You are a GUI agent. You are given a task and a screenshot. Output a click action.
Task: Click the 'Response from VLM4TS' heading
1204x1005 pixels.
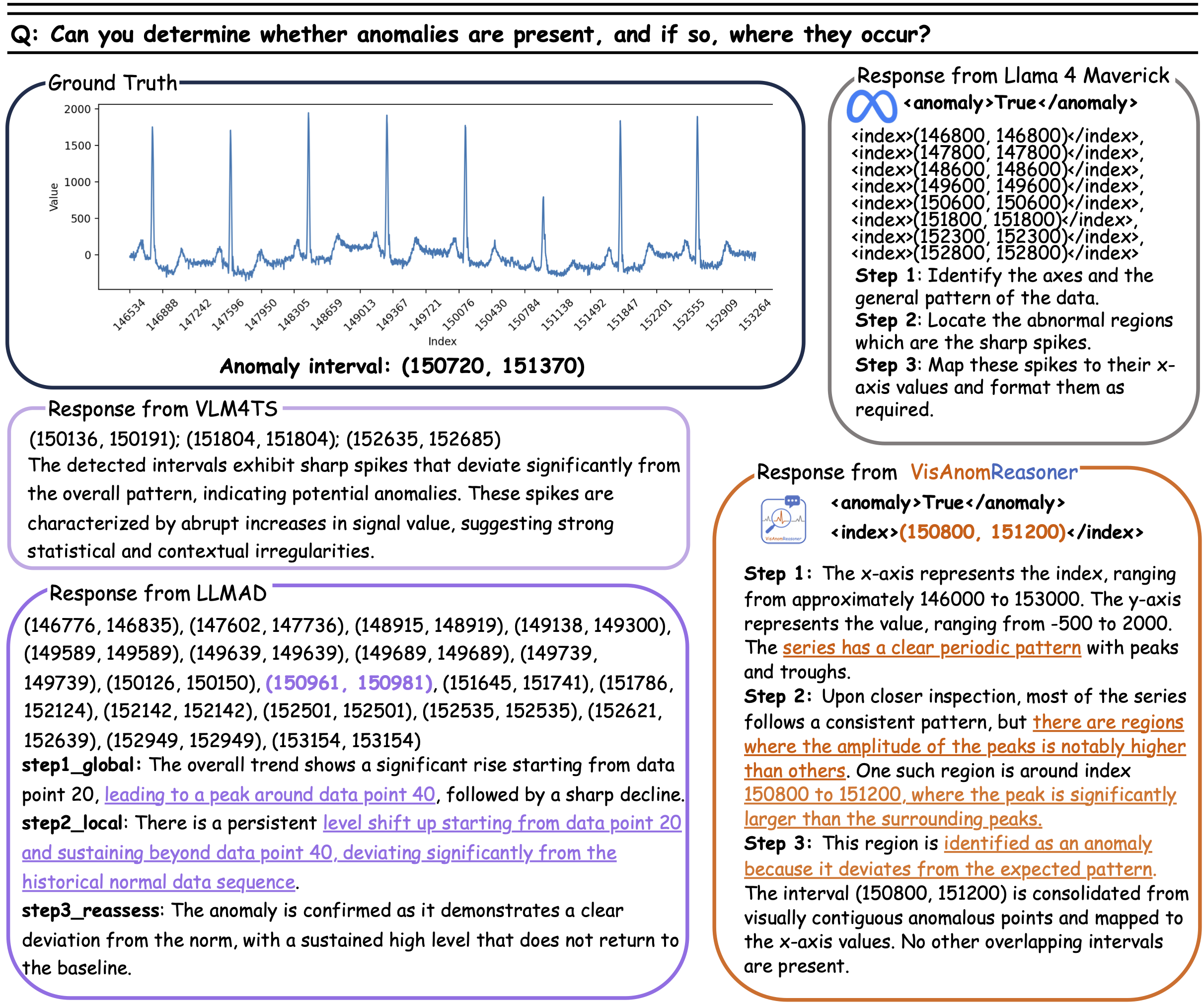point(163,409)
